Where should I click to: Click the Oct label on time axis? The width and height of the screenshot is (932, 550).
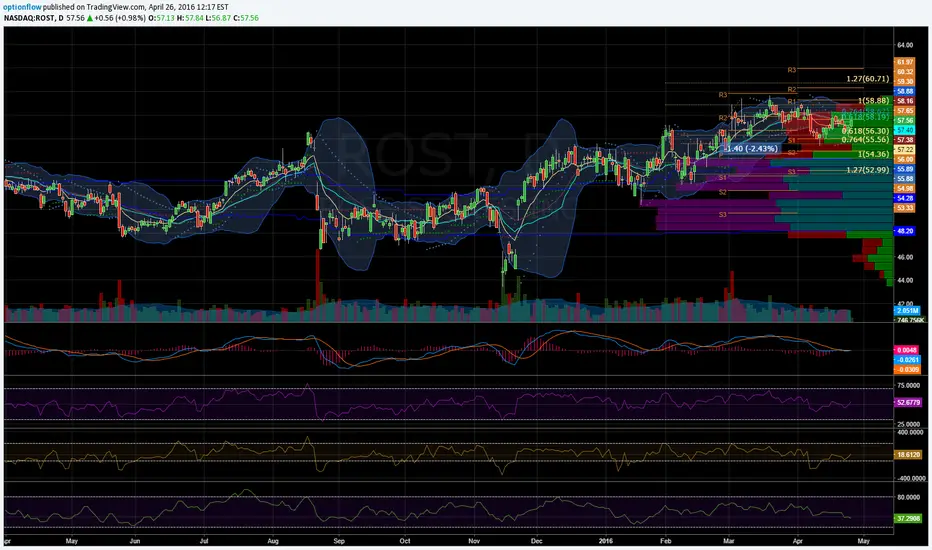pyautogui.click(x=405, y=541)
